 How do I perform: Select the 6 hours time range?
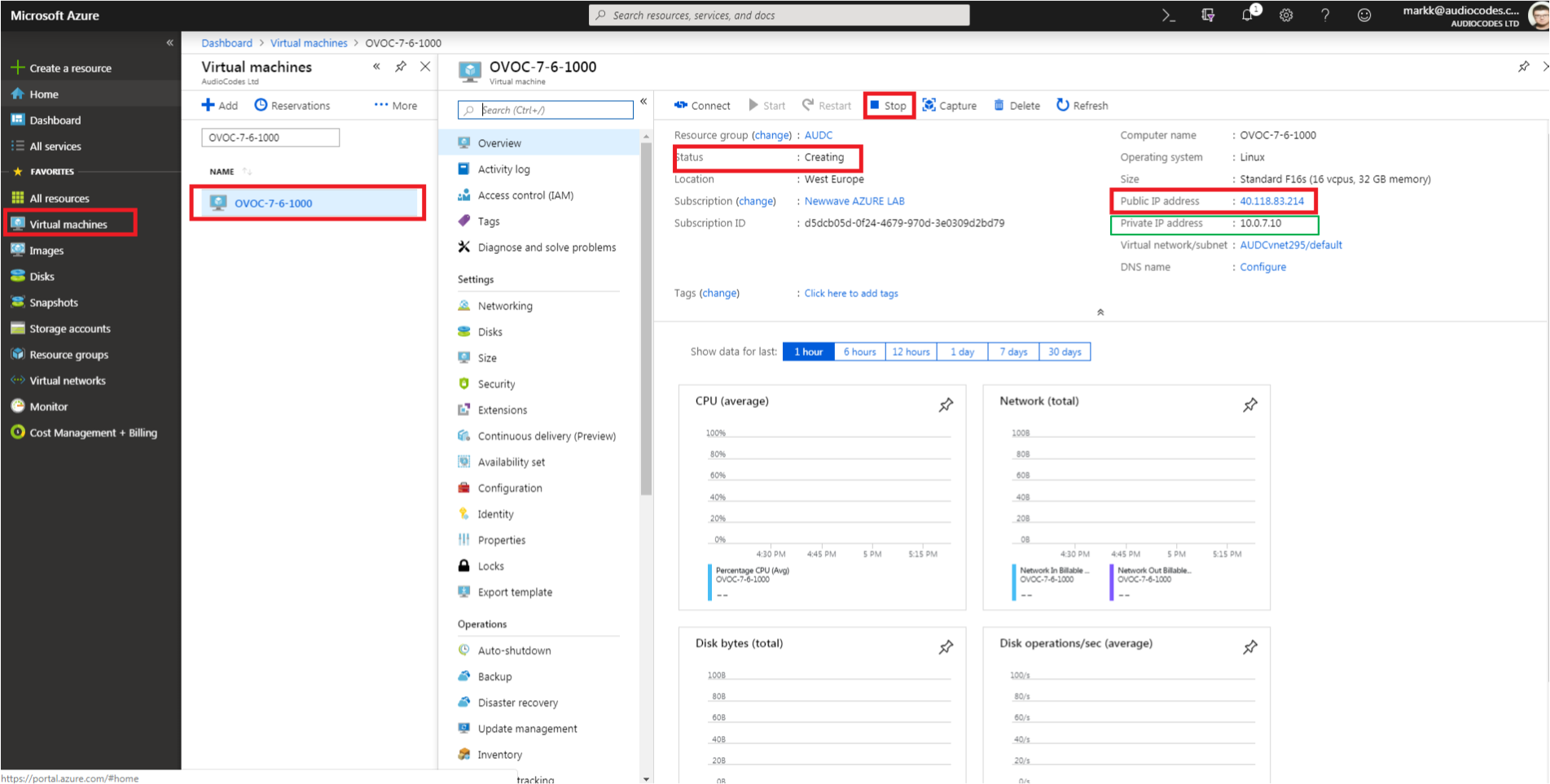coord(859,352)
